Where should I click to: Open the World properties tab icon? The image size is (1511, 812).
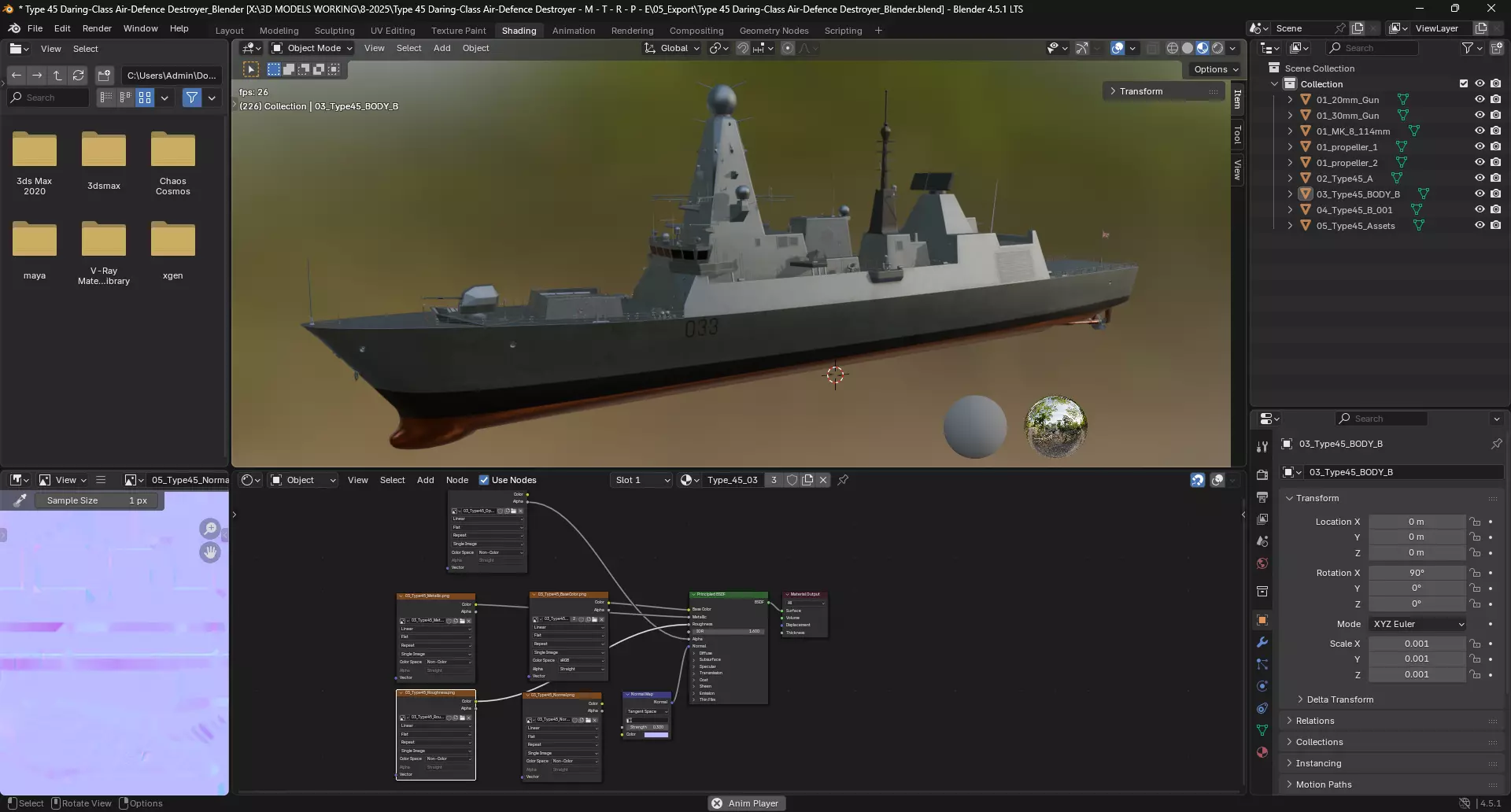coord(1262,563)
